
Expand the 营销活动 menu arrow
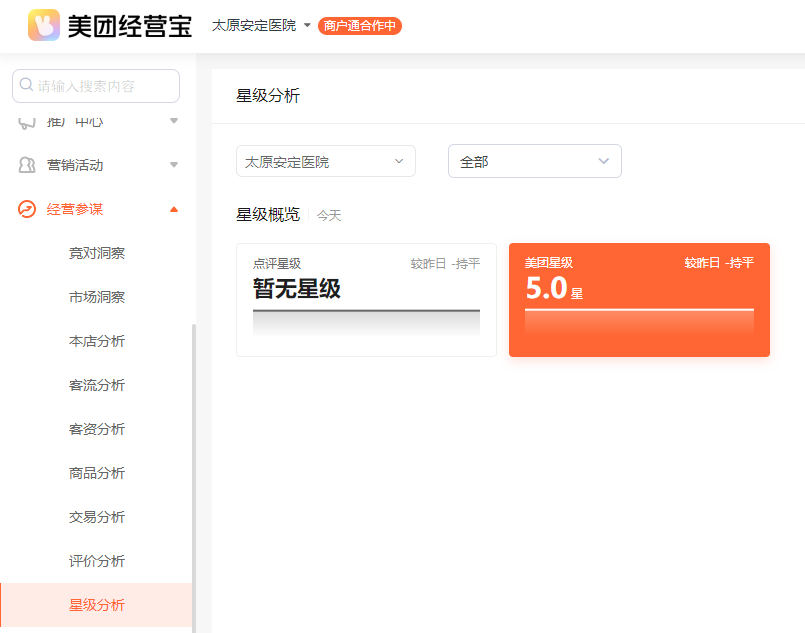point(174,165)
